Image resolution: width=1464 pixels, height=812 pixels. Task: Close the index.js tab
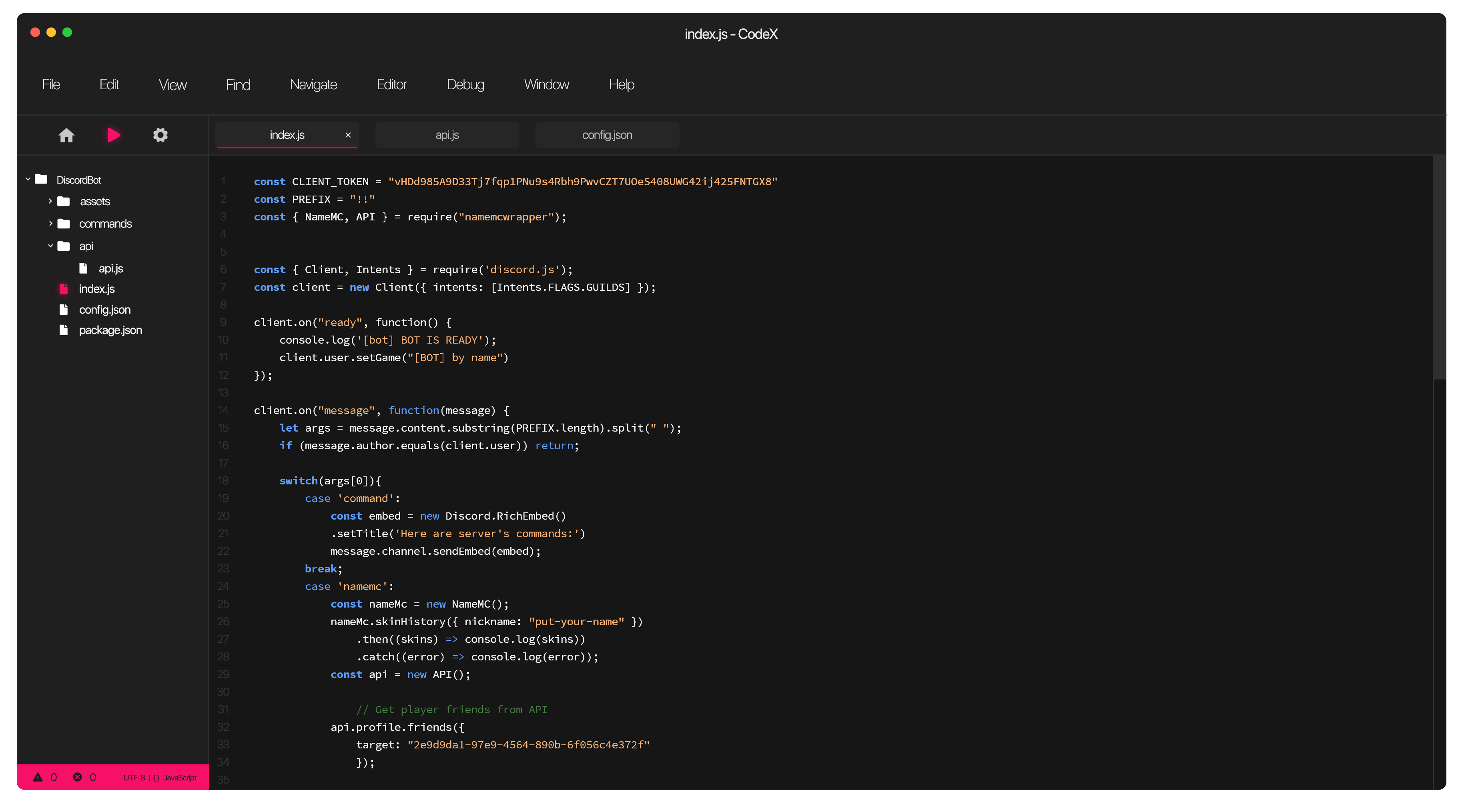pos(348,134)
